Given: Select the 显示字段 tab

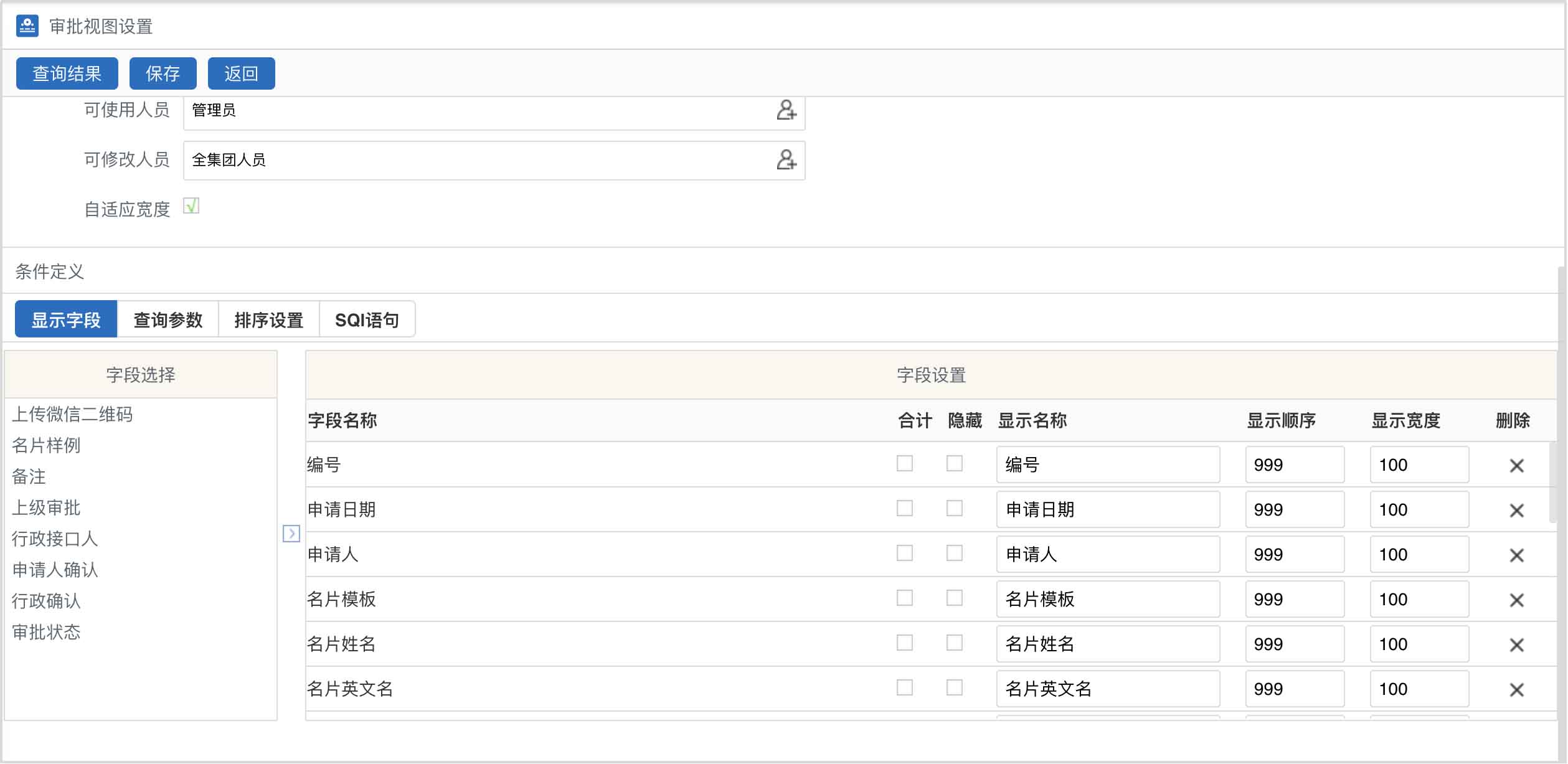Looking at the screenshot, I should pyautogui.click(x=65, y=318).
